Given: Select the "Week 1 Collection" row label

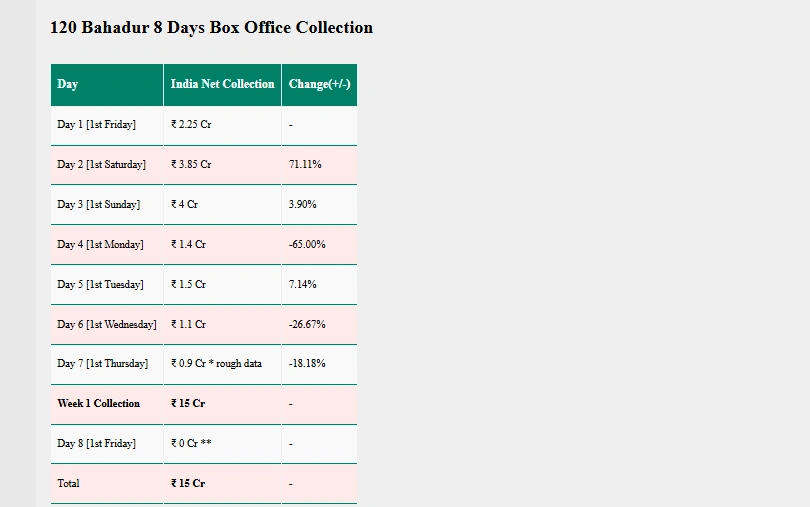Looking at the screenshot, I should point(98,404).
